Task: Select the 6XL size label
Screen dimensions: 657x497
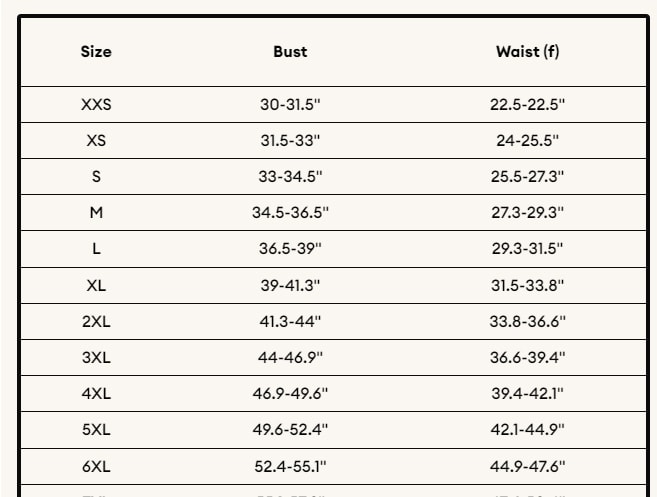Action: pos(96,465)
